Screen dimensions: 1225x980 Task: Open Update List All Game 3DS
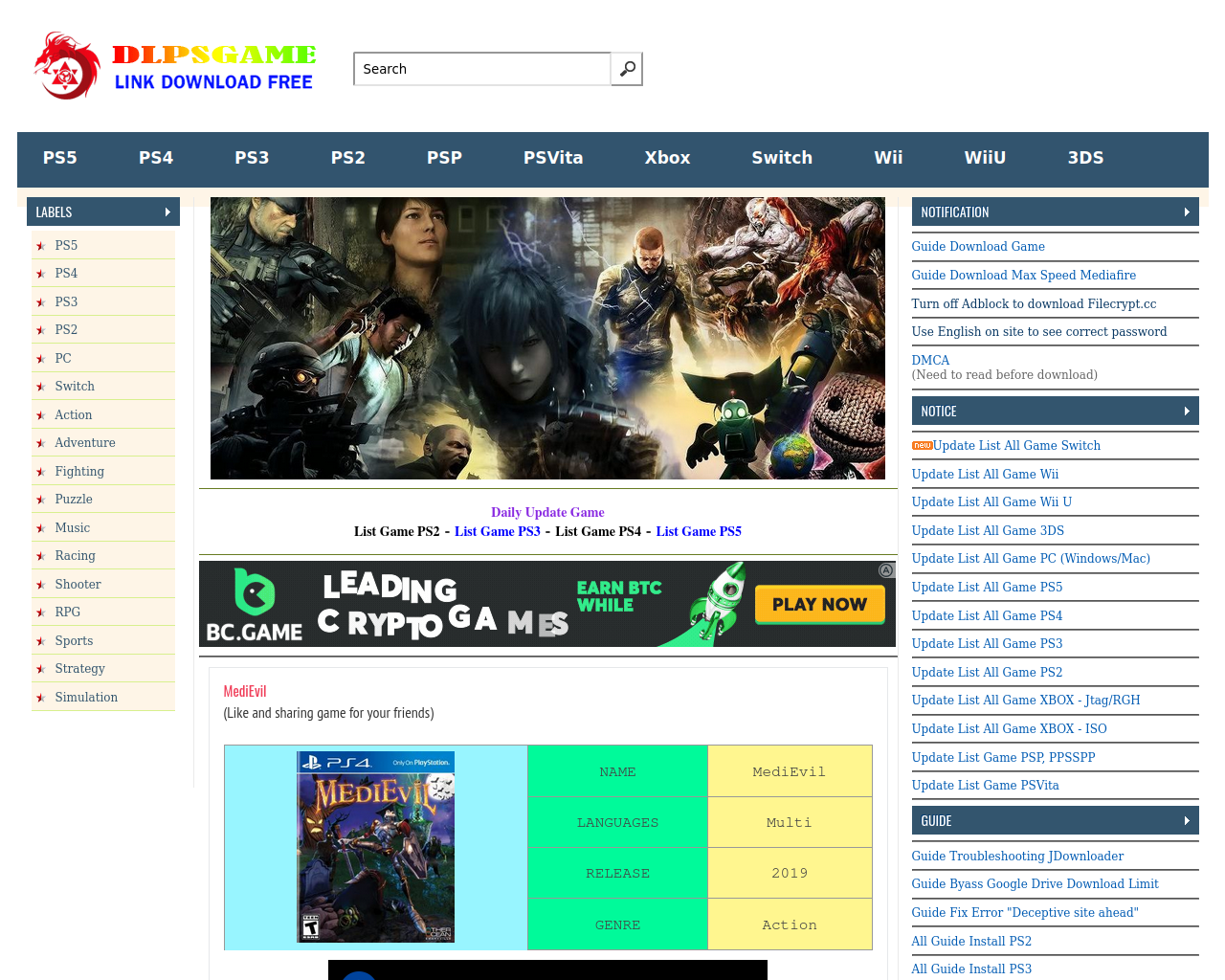point(988,531)
